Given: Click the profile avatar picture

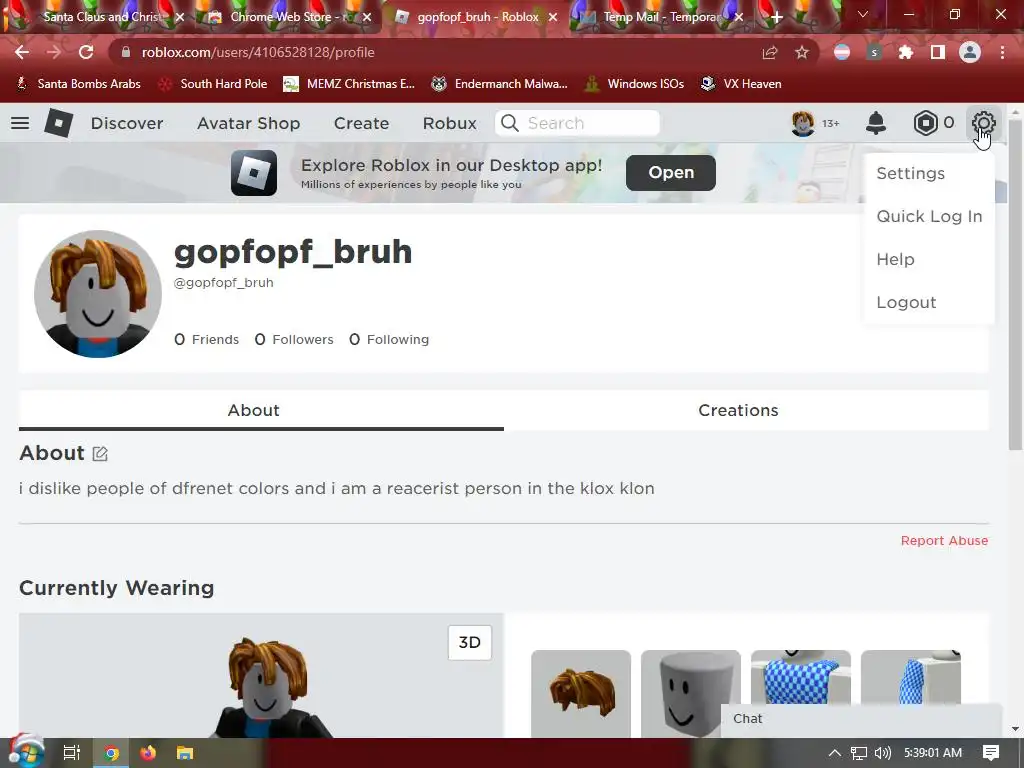Looking at the screenshot, I should (x=98, y=294).
